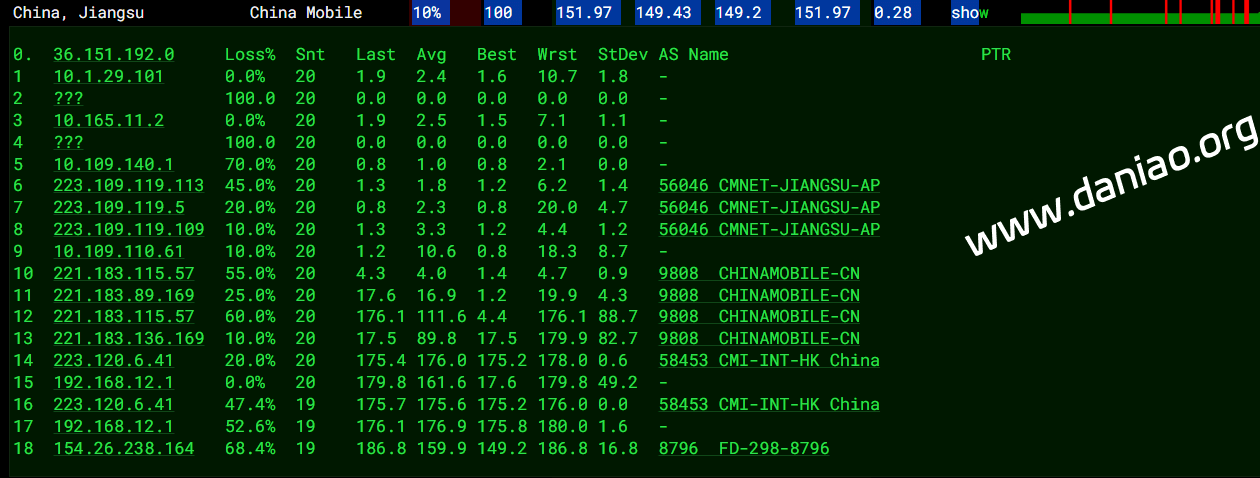The width and height of the screenshot is (1260, 478).
Task: Open hop 3 IP address 10.165.11.2
Action: (x=108, y=120)
